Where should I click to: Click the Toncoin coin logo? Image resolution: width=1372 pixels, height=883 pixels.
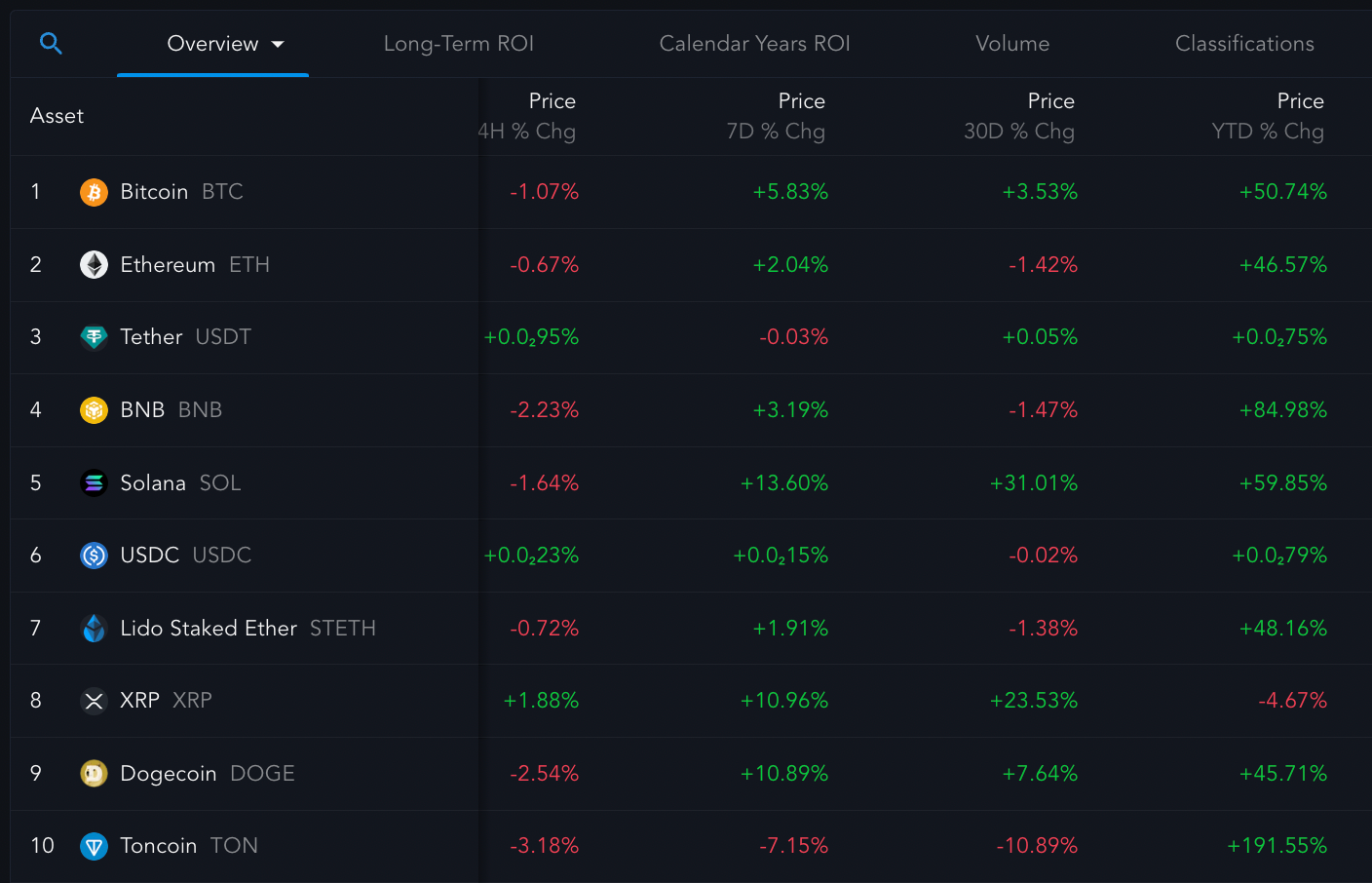point(94,846)
